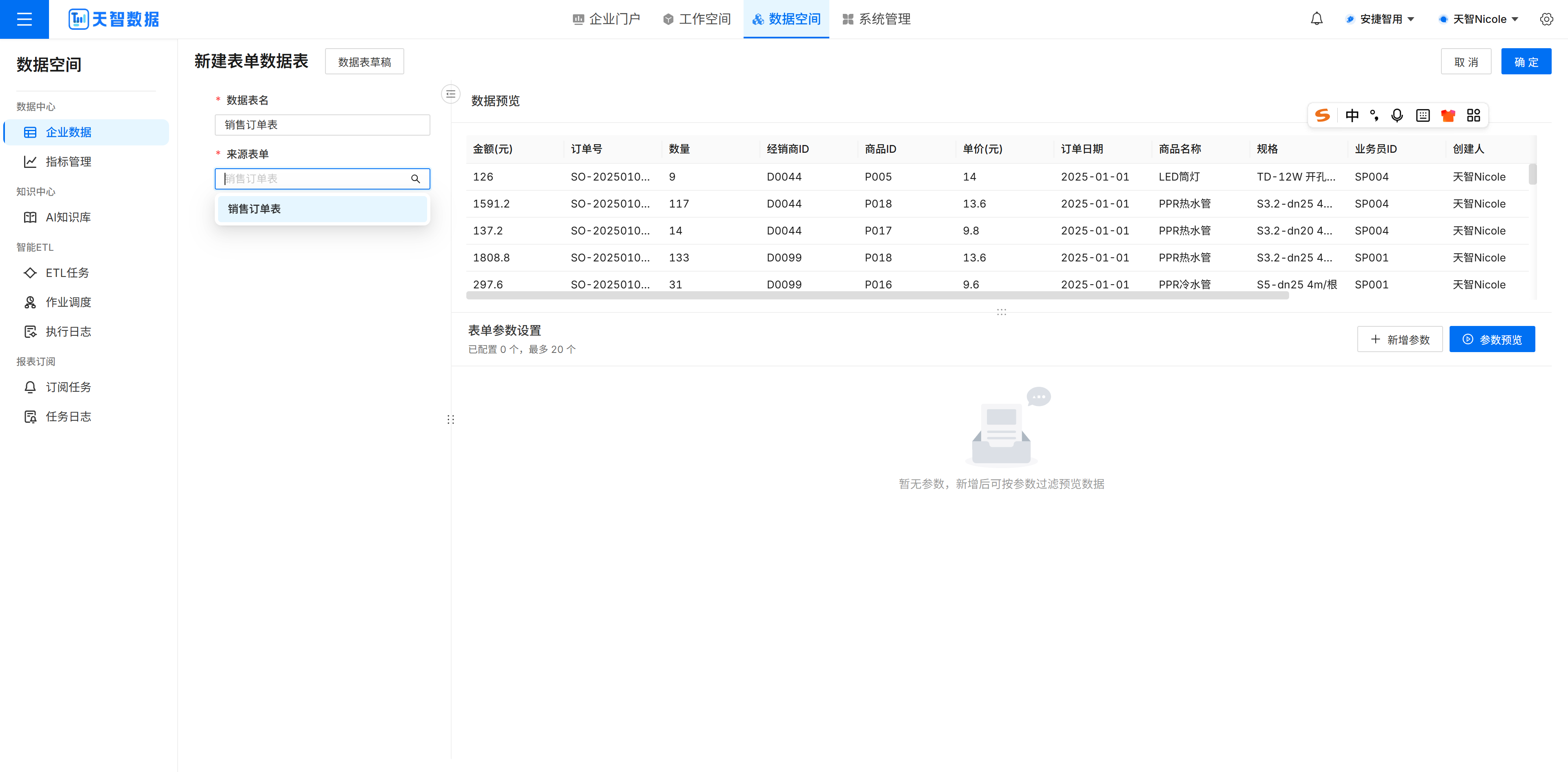Viewport: 1568px width, 772px height.
Task: Click the 数据表草稿 button
Action: [x=364, y=62]
